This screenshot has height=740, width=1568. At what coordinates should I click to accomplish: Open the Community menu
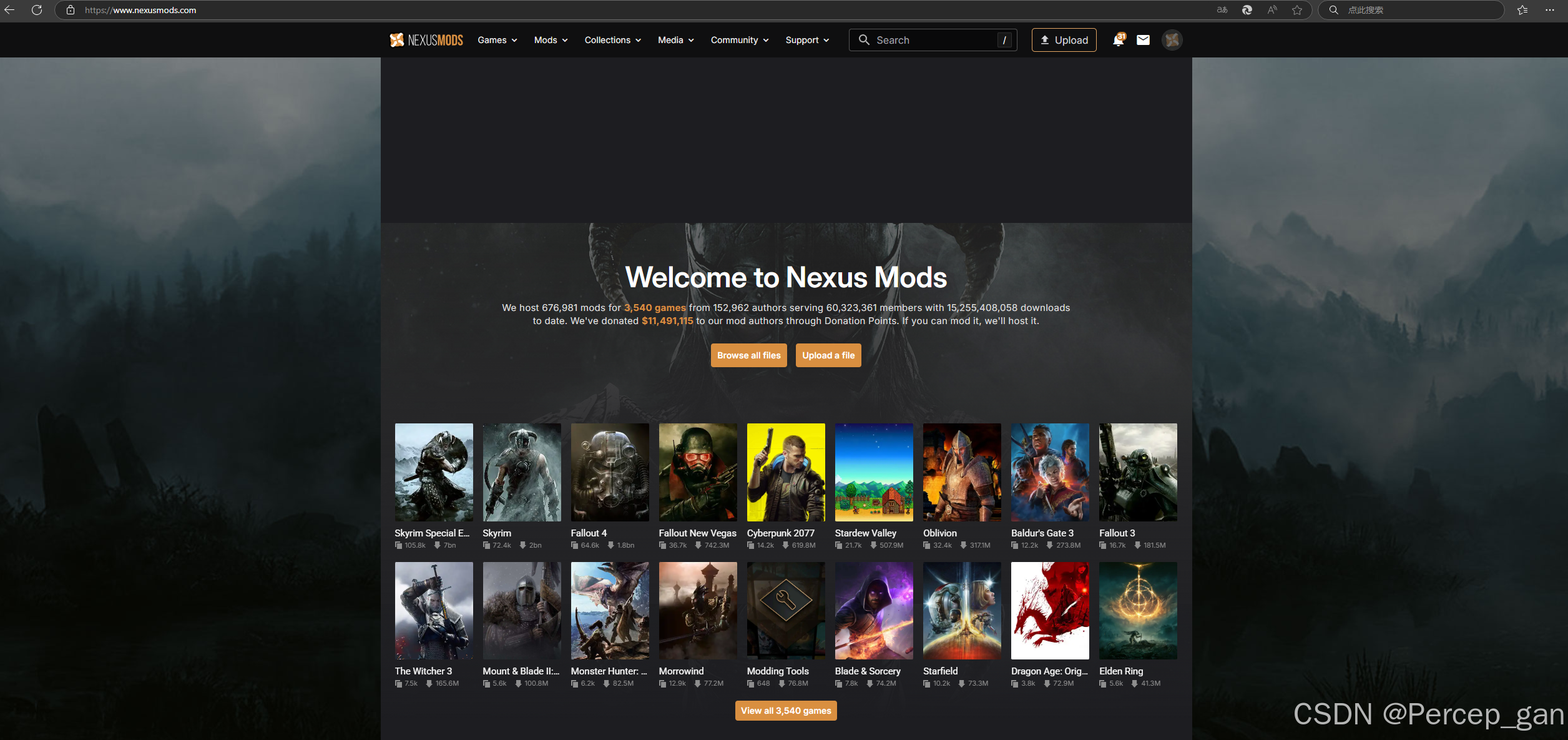tap(739, 40)
